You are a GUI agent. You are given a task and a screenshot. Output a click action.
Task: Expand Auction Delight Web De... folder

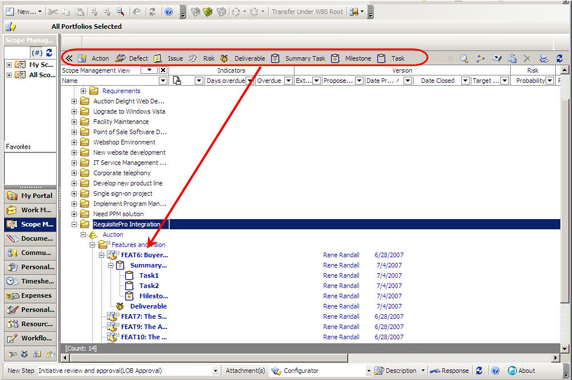(74, 101)
